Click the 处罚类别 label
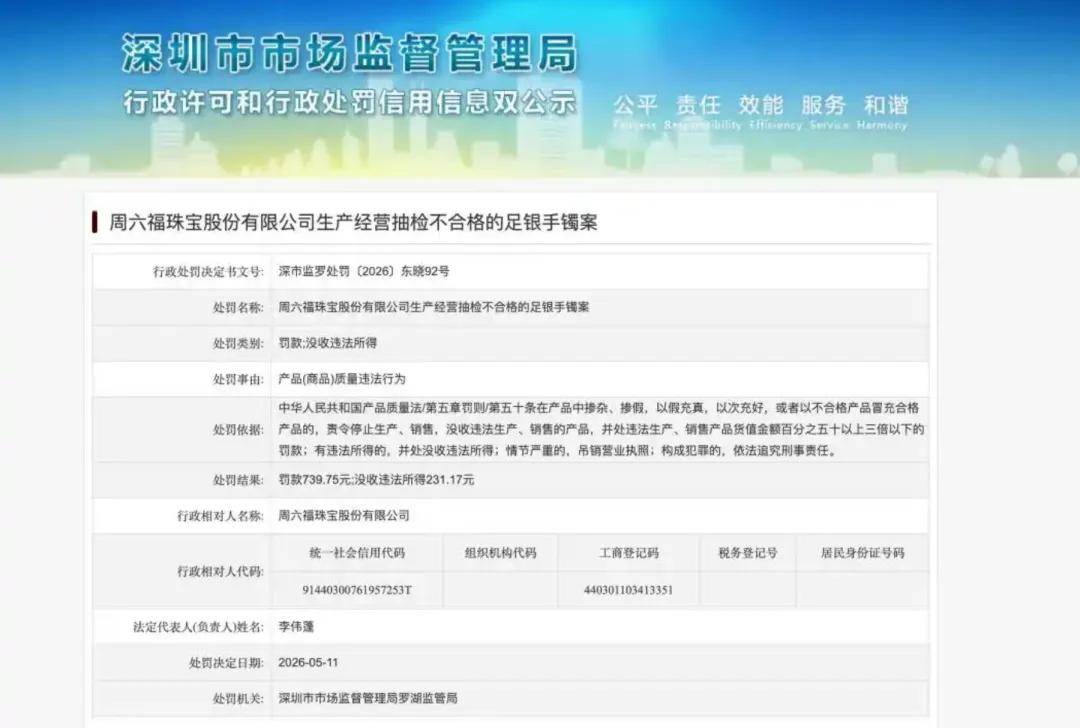The height and width of the screenshot is (728, 1080). pyautogui.click(x=238, y=344)
